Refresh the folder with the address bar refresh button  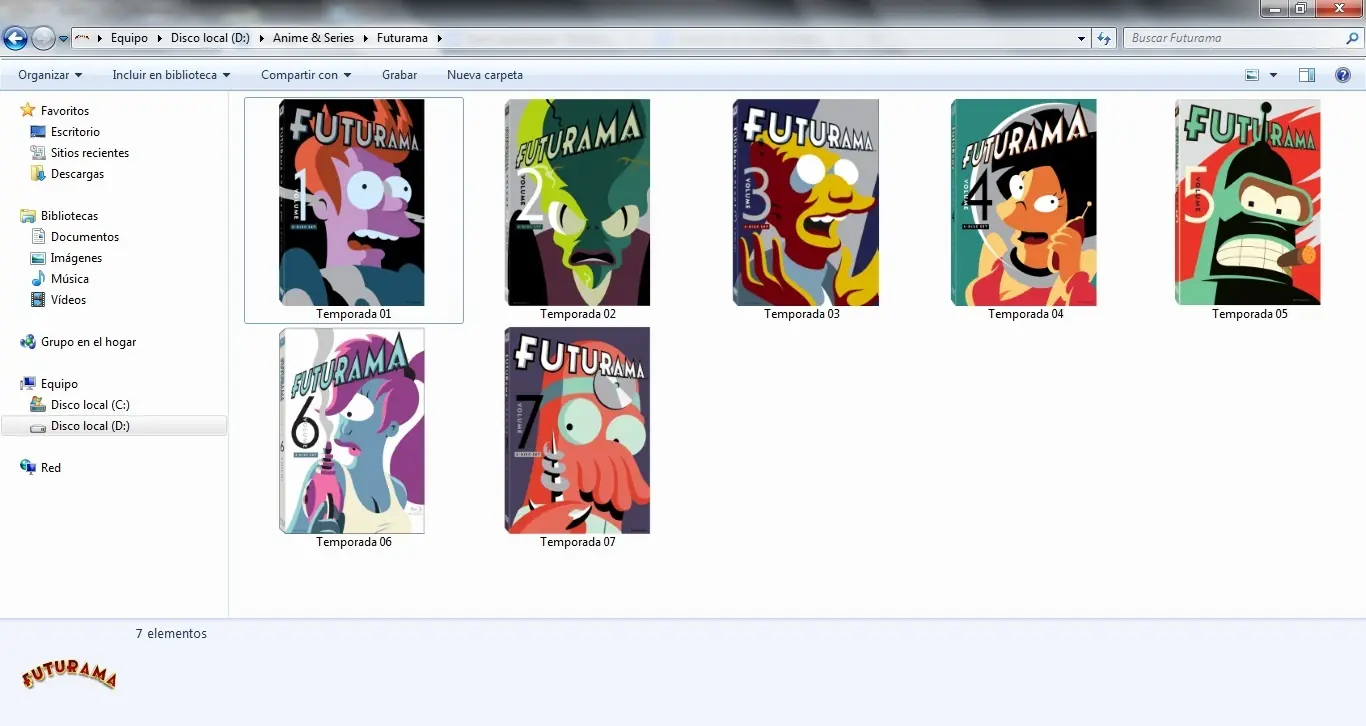(1104, 38)
